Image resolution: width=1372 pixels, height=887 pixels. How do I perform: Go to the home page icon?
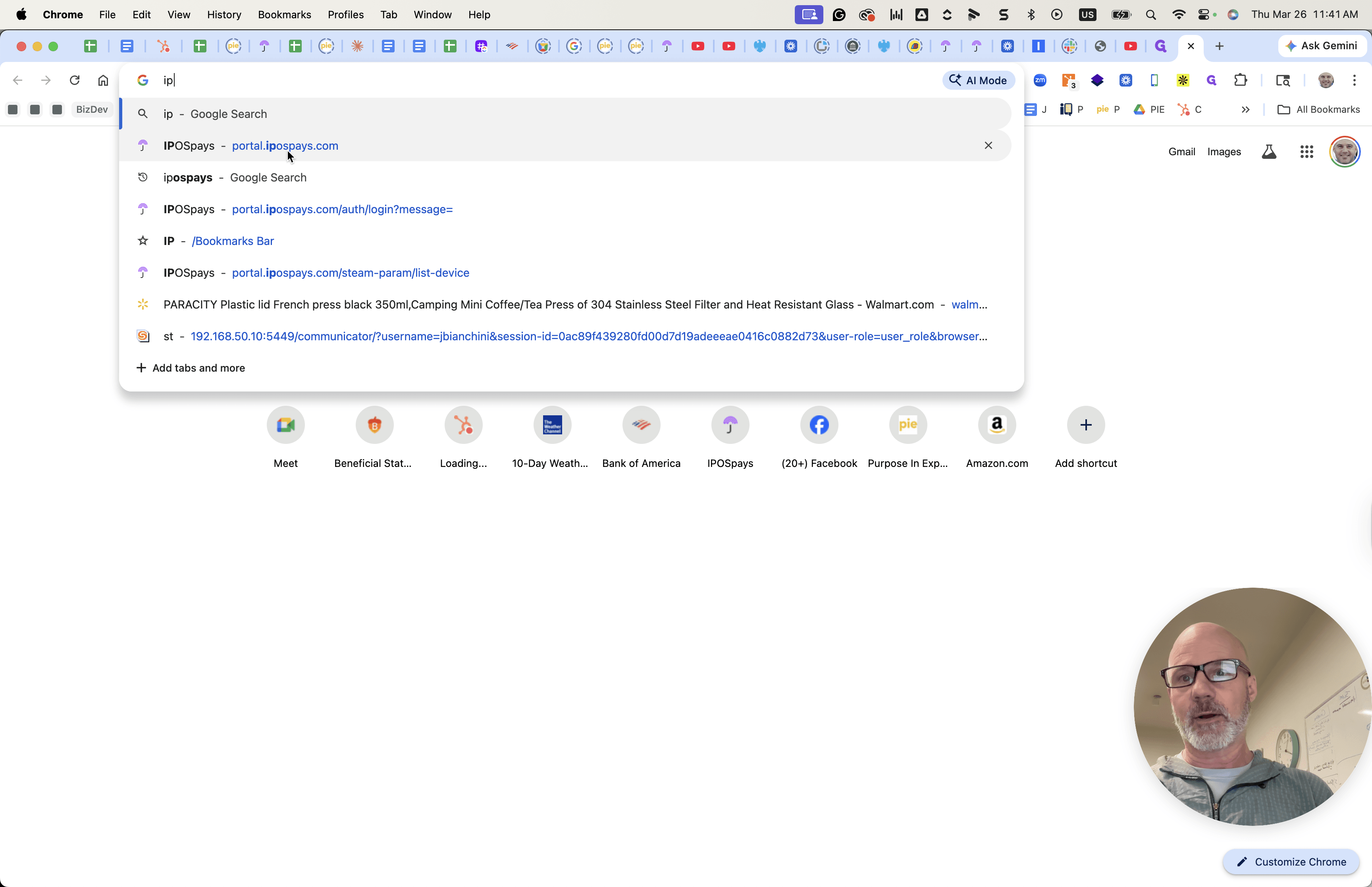click(103, 80)
